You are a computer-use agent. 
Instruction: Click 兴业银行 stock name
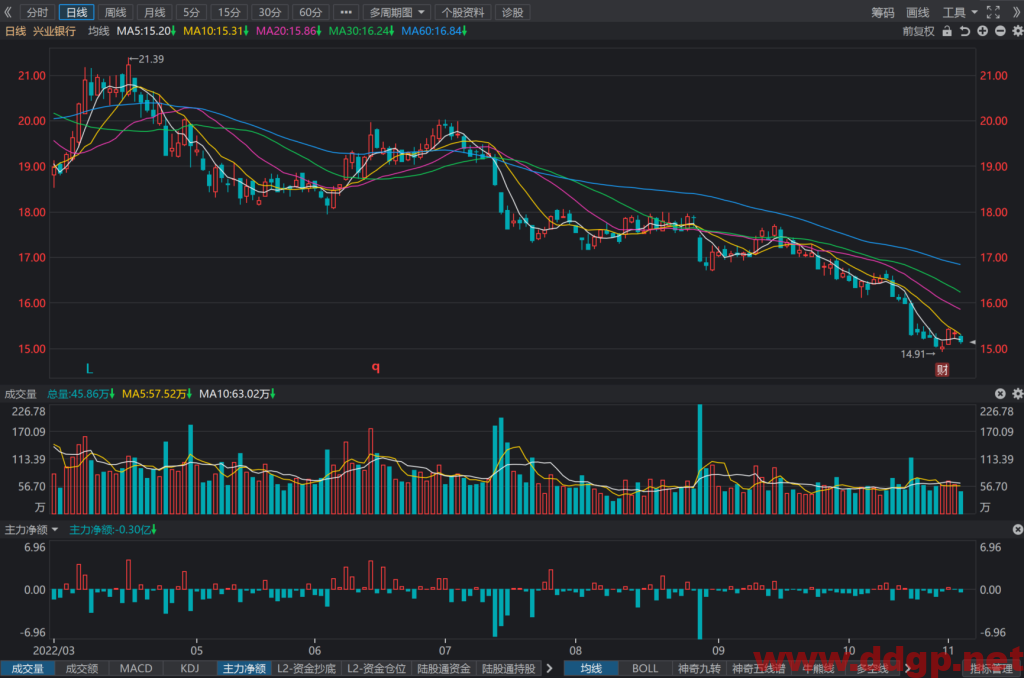point(54,31)
